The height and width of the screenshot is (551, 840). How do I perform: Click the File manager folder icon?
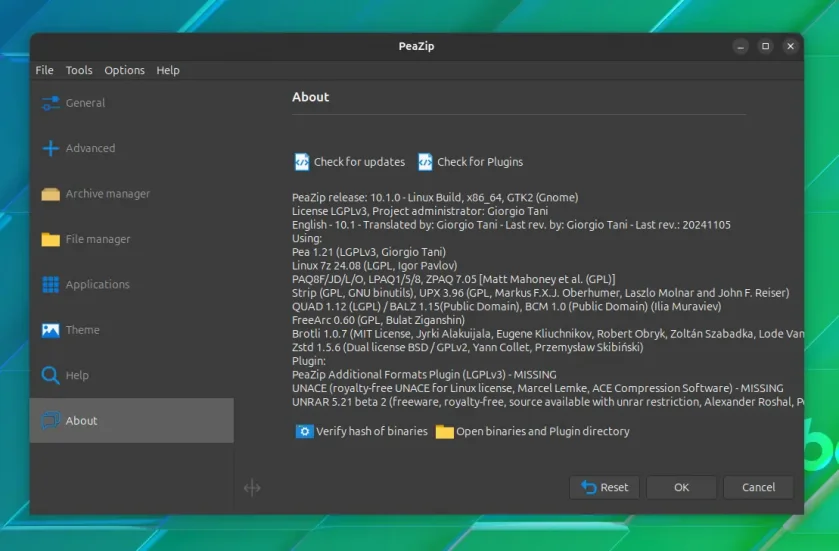tap(50, 239)
